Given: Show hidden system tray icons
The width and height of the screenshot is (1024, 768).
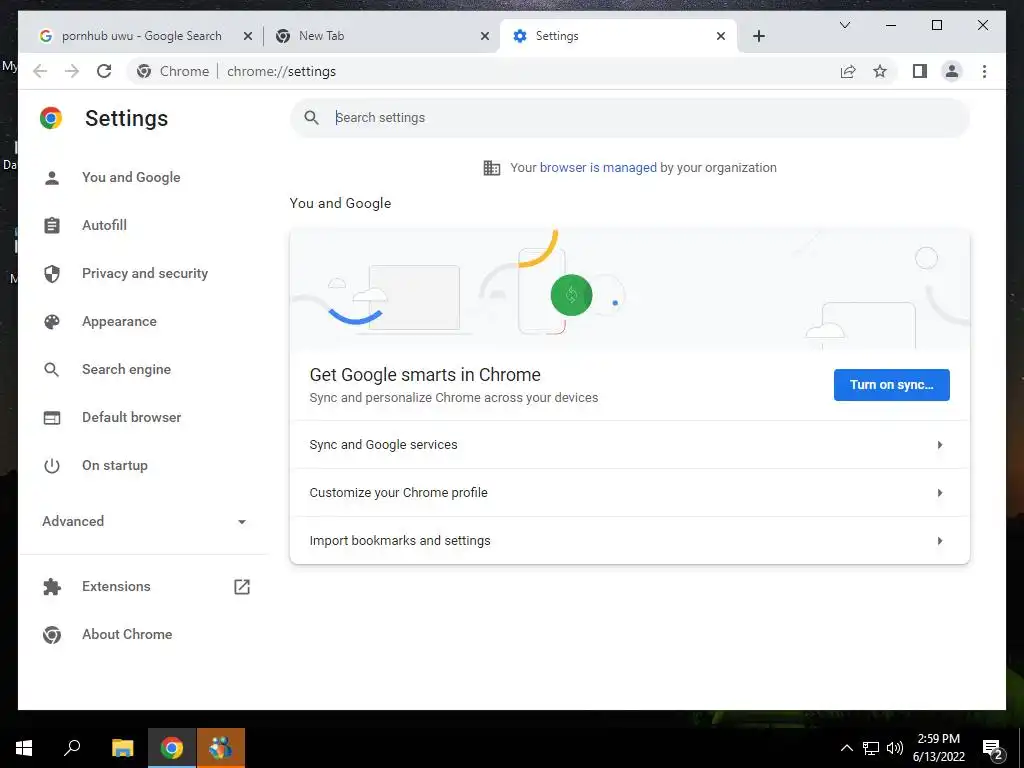Looking at the screenshot, I should point(846,748).
